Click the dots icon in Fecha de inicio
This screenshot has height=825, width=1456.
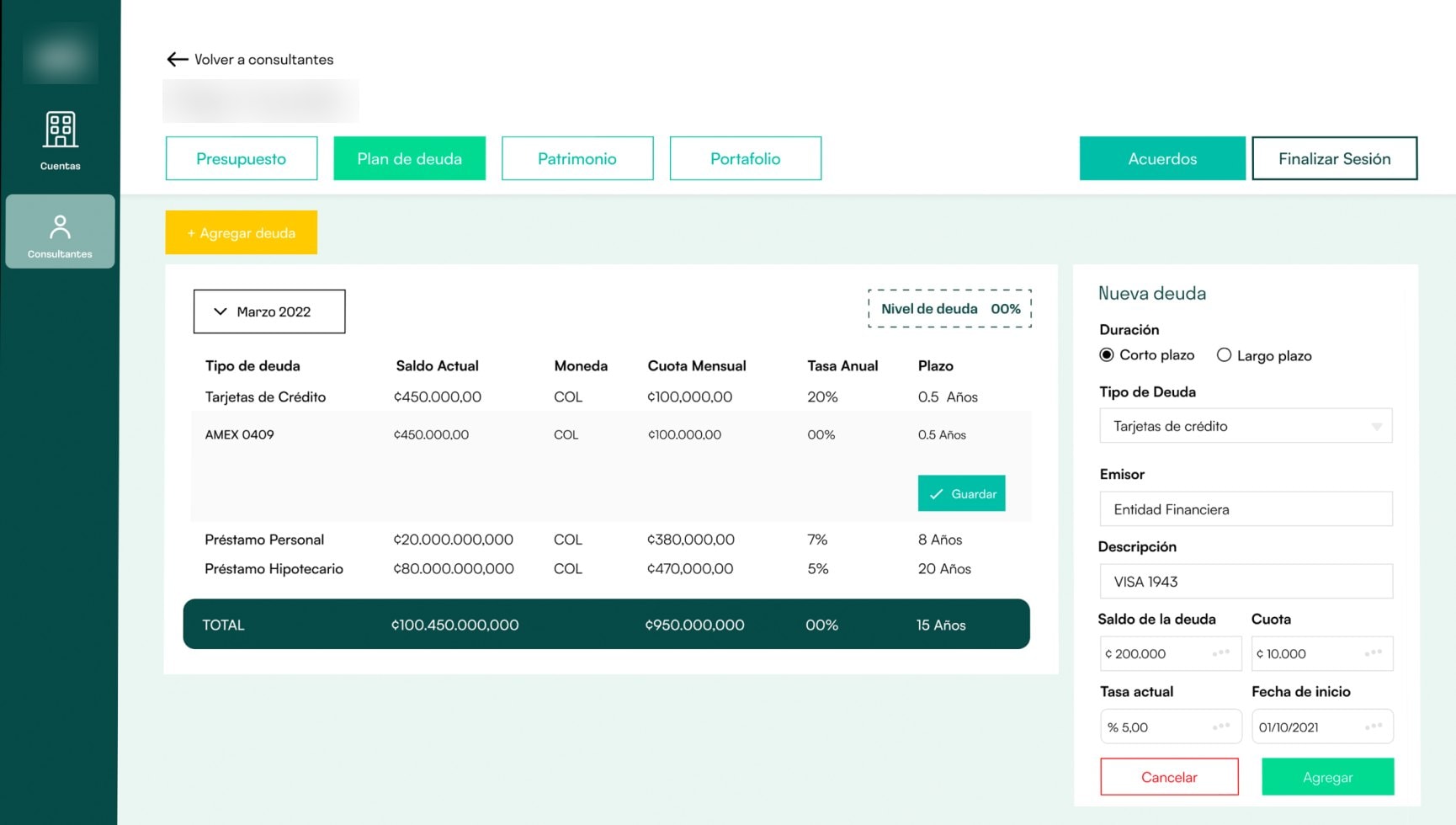(1374, 727)
